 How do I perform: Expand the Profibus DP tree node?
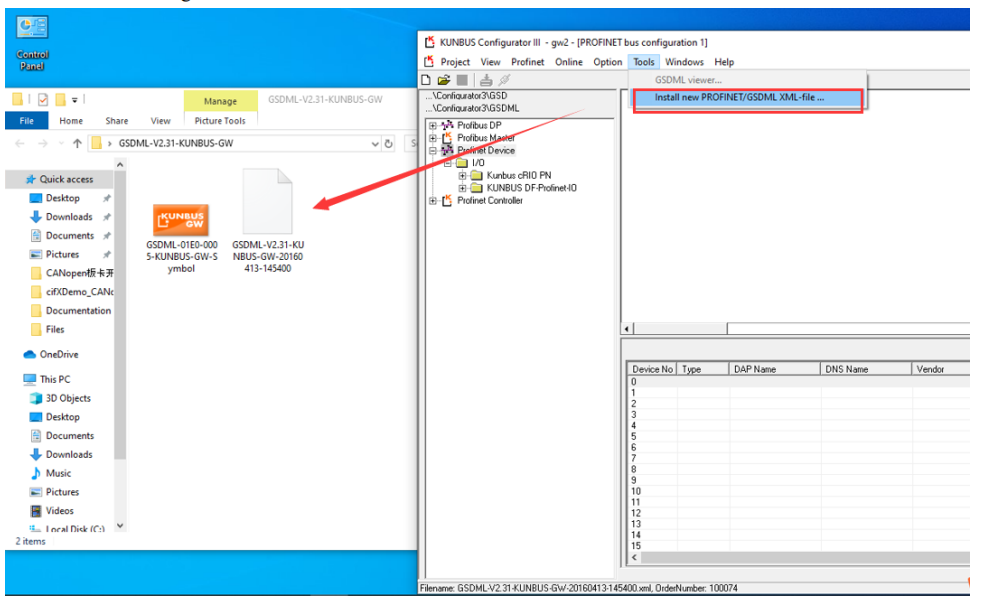click(433, 125)
